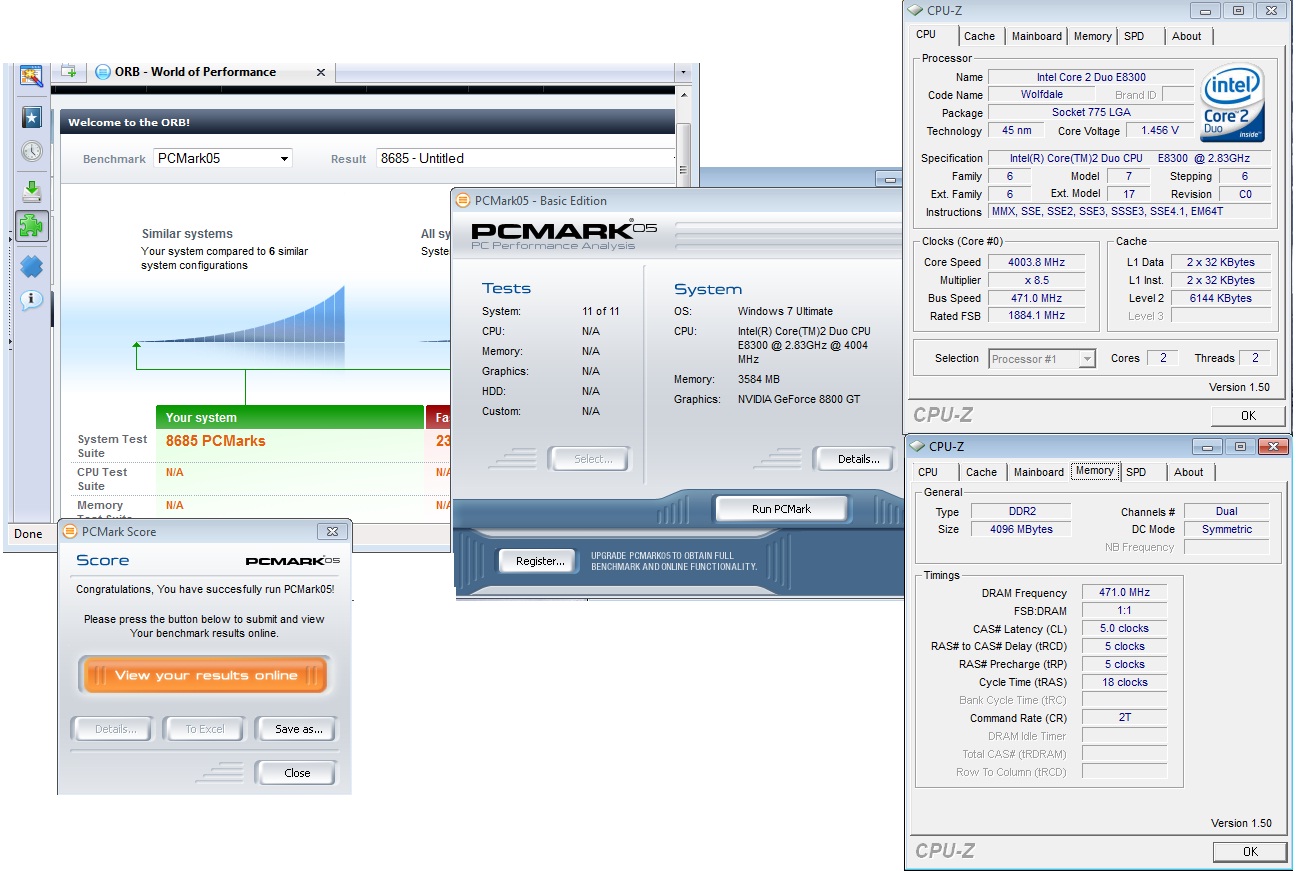Open the info speech-bubble sidebar panel
The width and height of the screenshot is (1296, 871).
point(31,299)
